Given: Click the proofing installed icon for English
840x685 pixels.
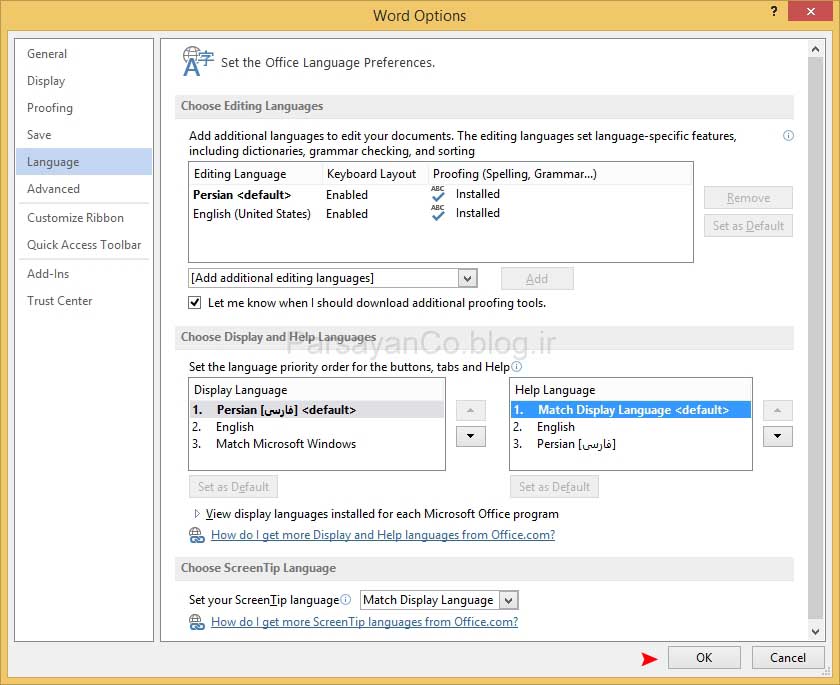Looking at the screenshot, I should (x=437, y=213).
